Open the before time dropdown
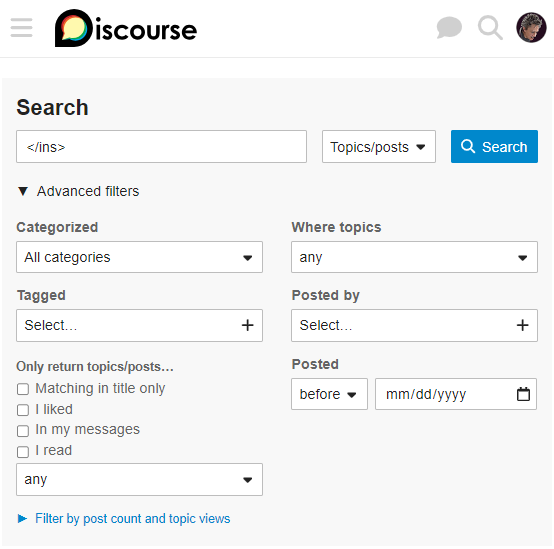 pyautogui.click(x=329, y=394)
